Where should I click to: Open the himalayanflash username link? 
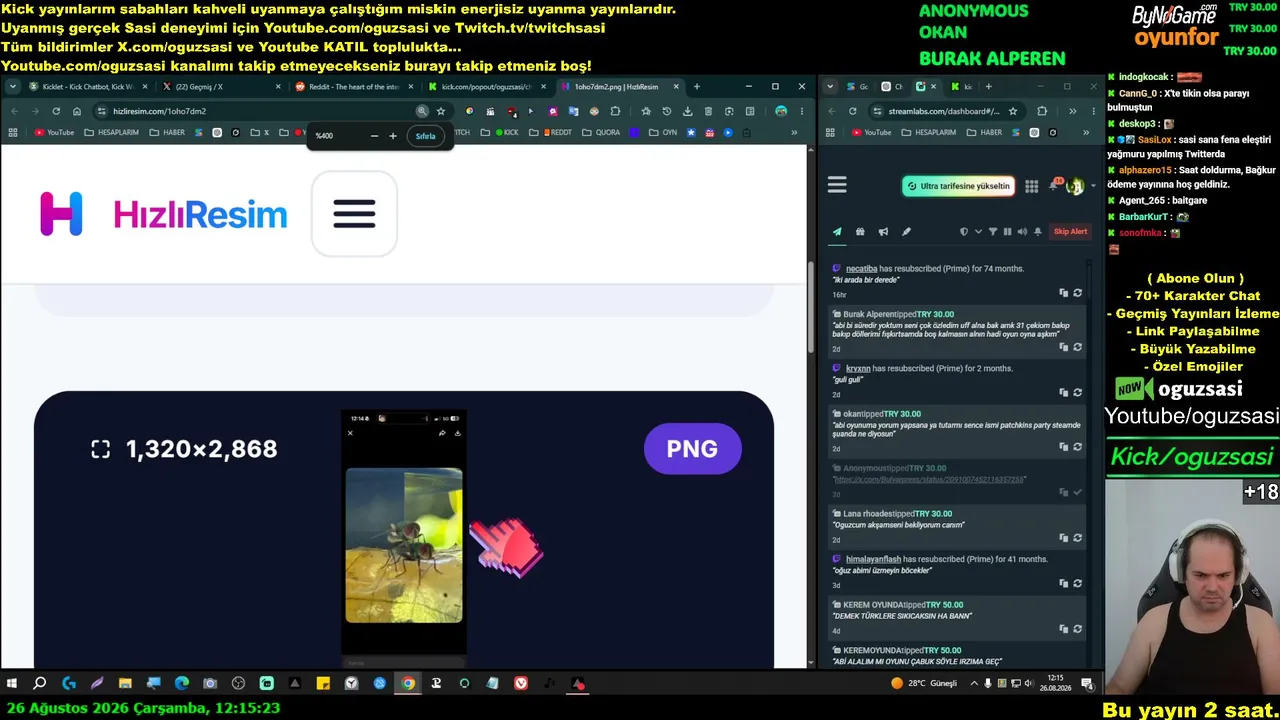(x=873, y=559)
